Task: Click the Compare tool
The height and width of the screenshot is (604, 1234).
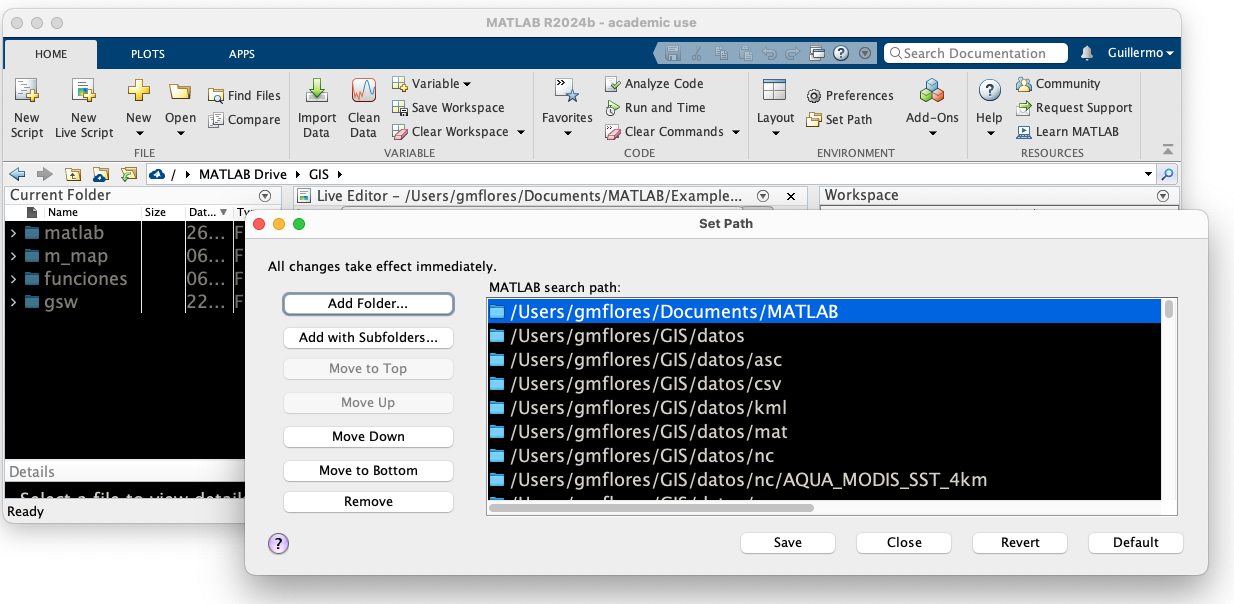Action: point(245,119)
